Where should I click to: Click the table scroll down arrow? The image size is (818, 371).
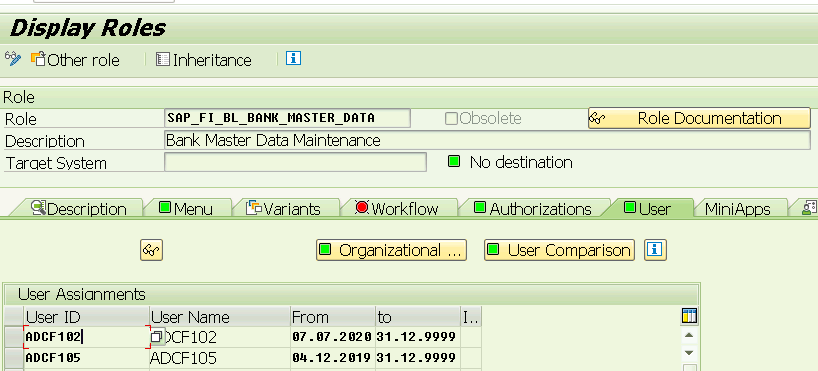click(689, 353)
